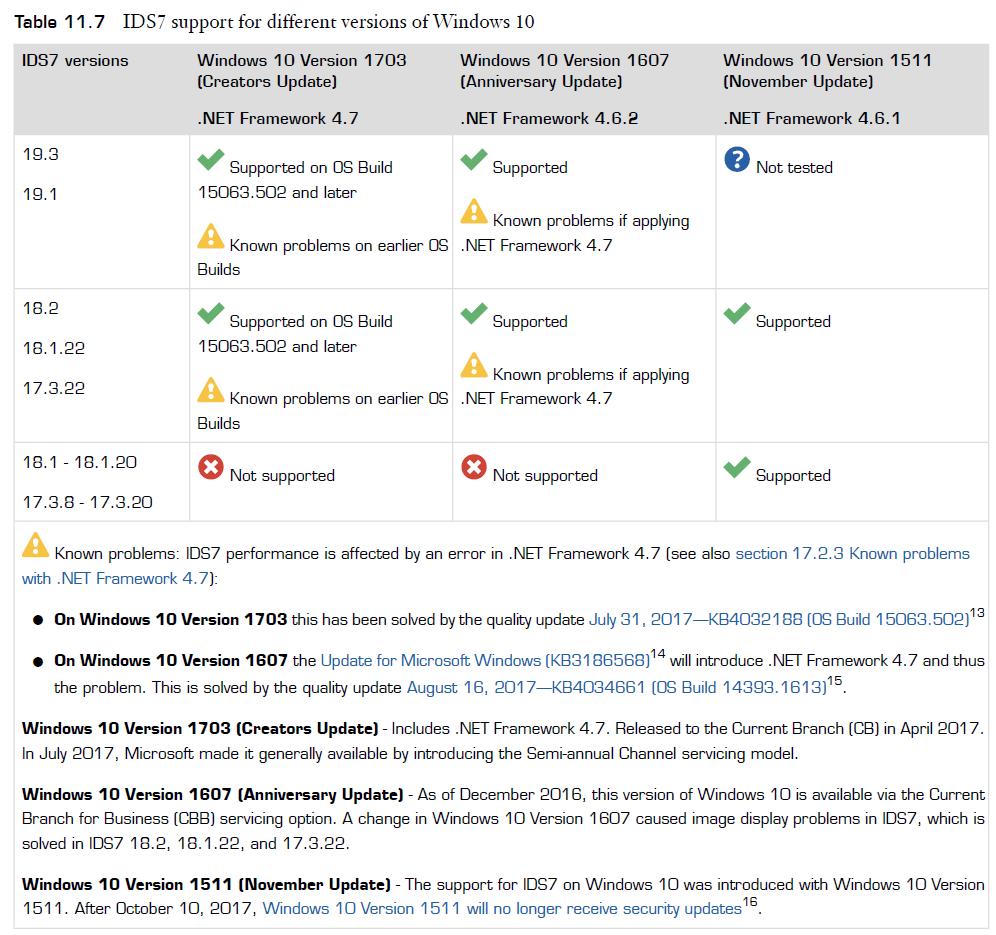This screenshot has width=996, height=935.
Task: Click '(November Update)' in the column header
Action: (798, 82)
